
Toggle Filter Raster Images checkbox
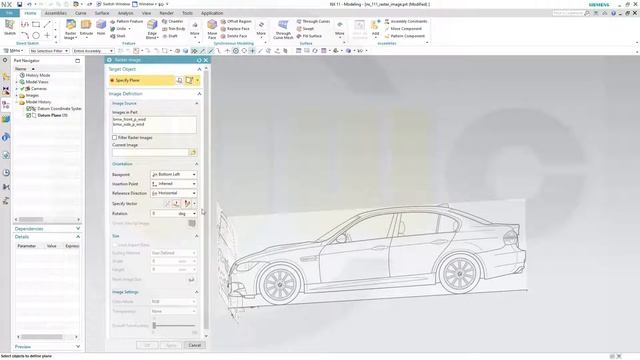point(114,138)
